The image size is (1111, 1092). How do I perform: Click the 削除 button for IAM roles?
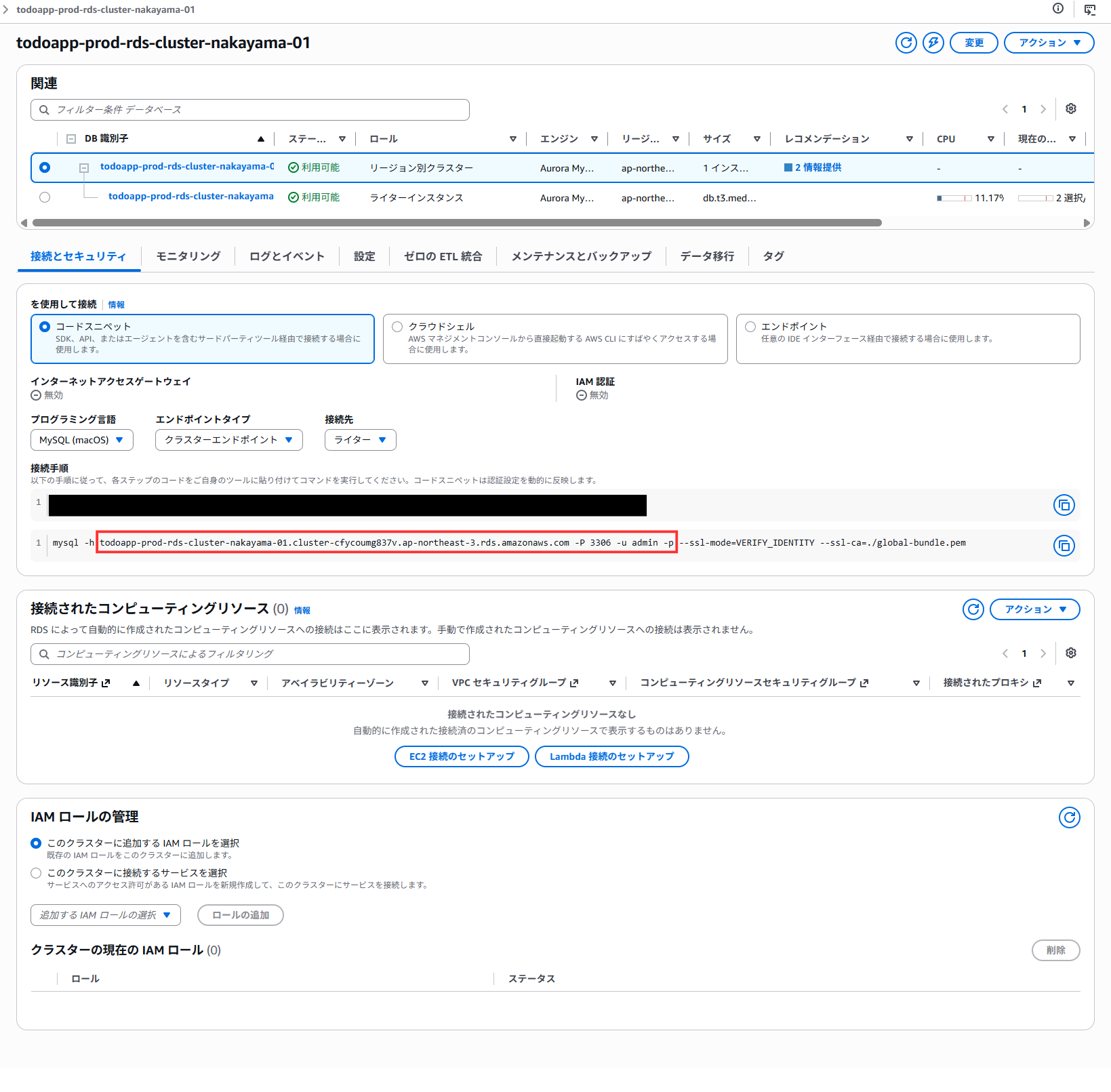click(x=1056, y=950)
